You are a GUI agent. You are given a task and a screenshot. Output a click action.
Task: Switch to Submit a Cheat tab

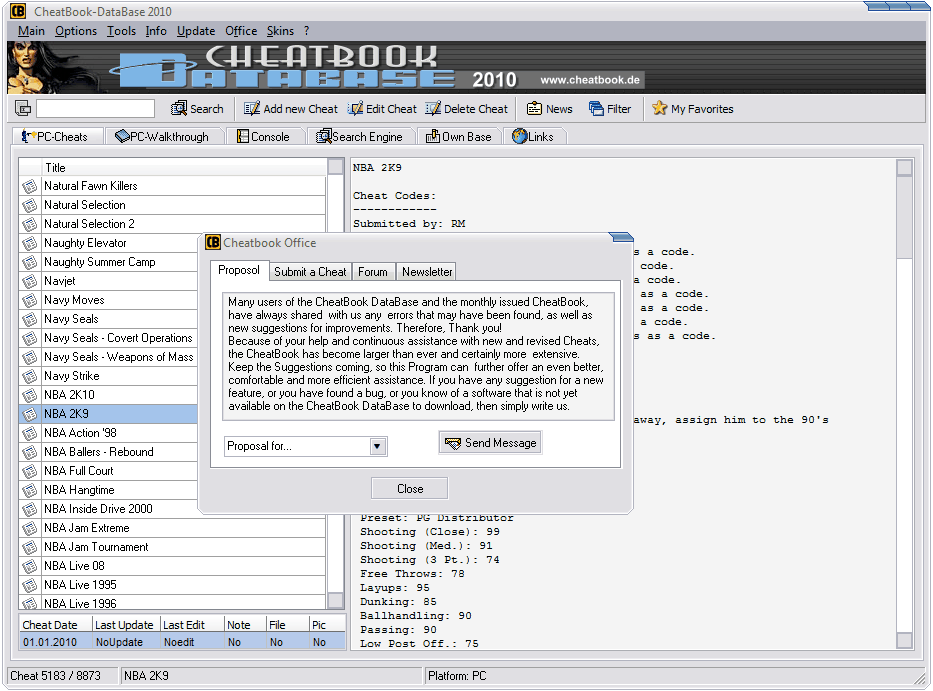point(310,271)
